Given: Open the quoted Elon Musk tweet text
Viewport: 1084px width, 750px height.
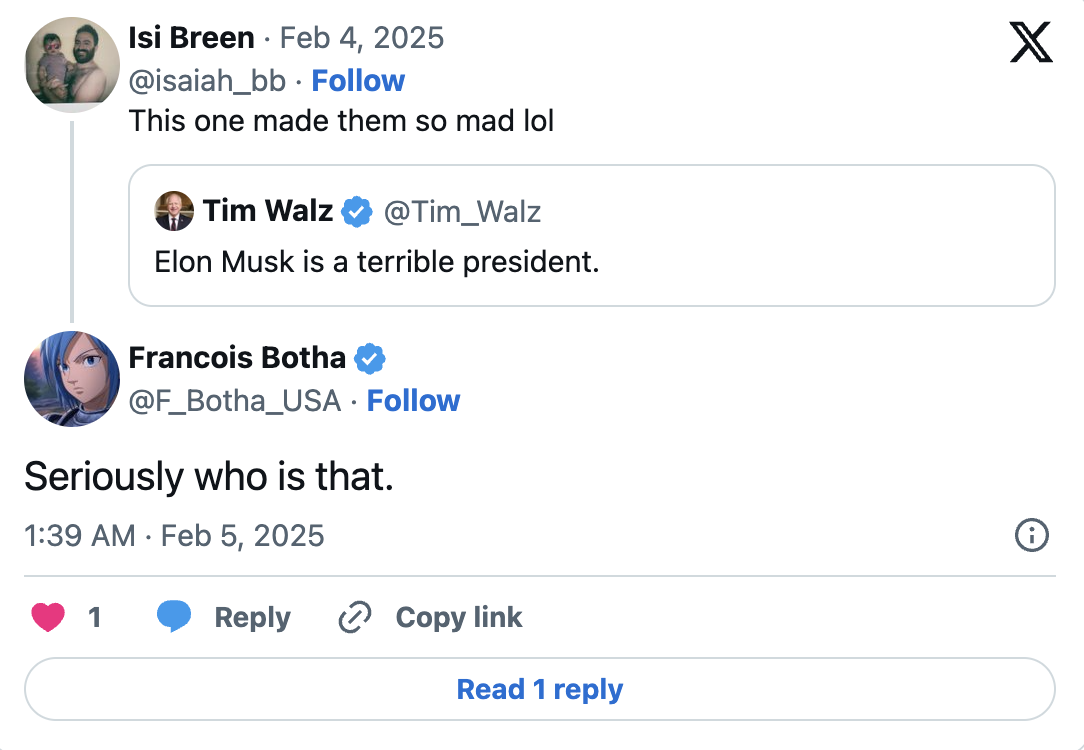Looking at the screenshot, I should click(x=376, y=262).
